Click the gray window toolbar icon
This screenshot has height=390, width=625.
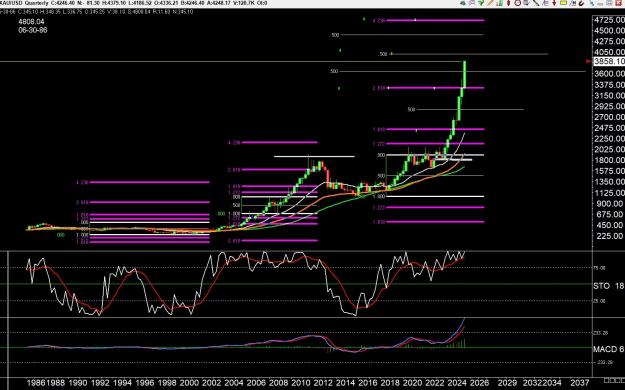tap(609, 3)
